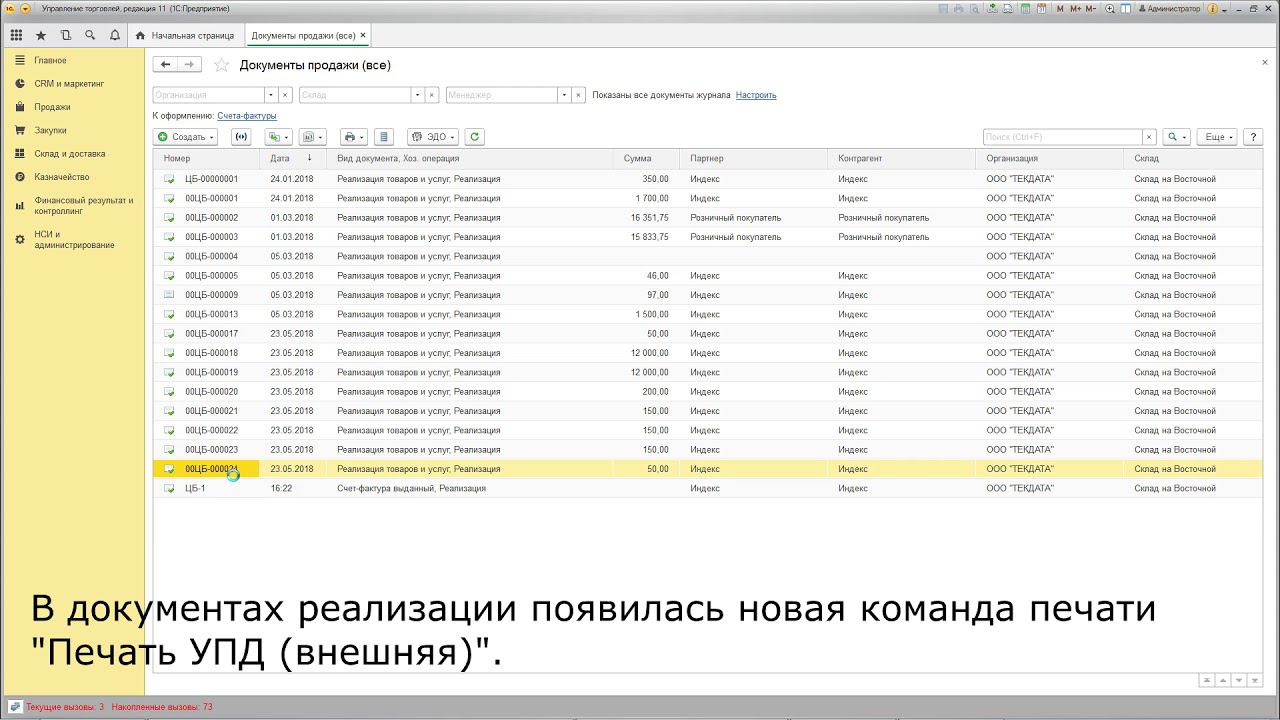The image size is (1280, 720).
Task: Refresh the list with green arrow button
Action: (x=475, y=137)
